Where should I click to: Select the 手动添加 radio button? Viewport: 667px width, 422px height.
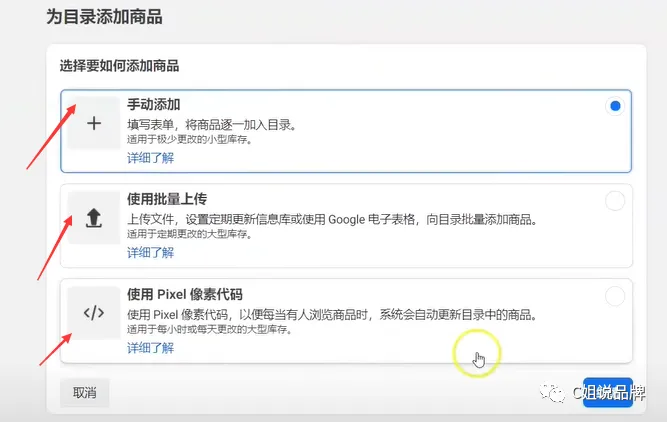coord(615,106)
